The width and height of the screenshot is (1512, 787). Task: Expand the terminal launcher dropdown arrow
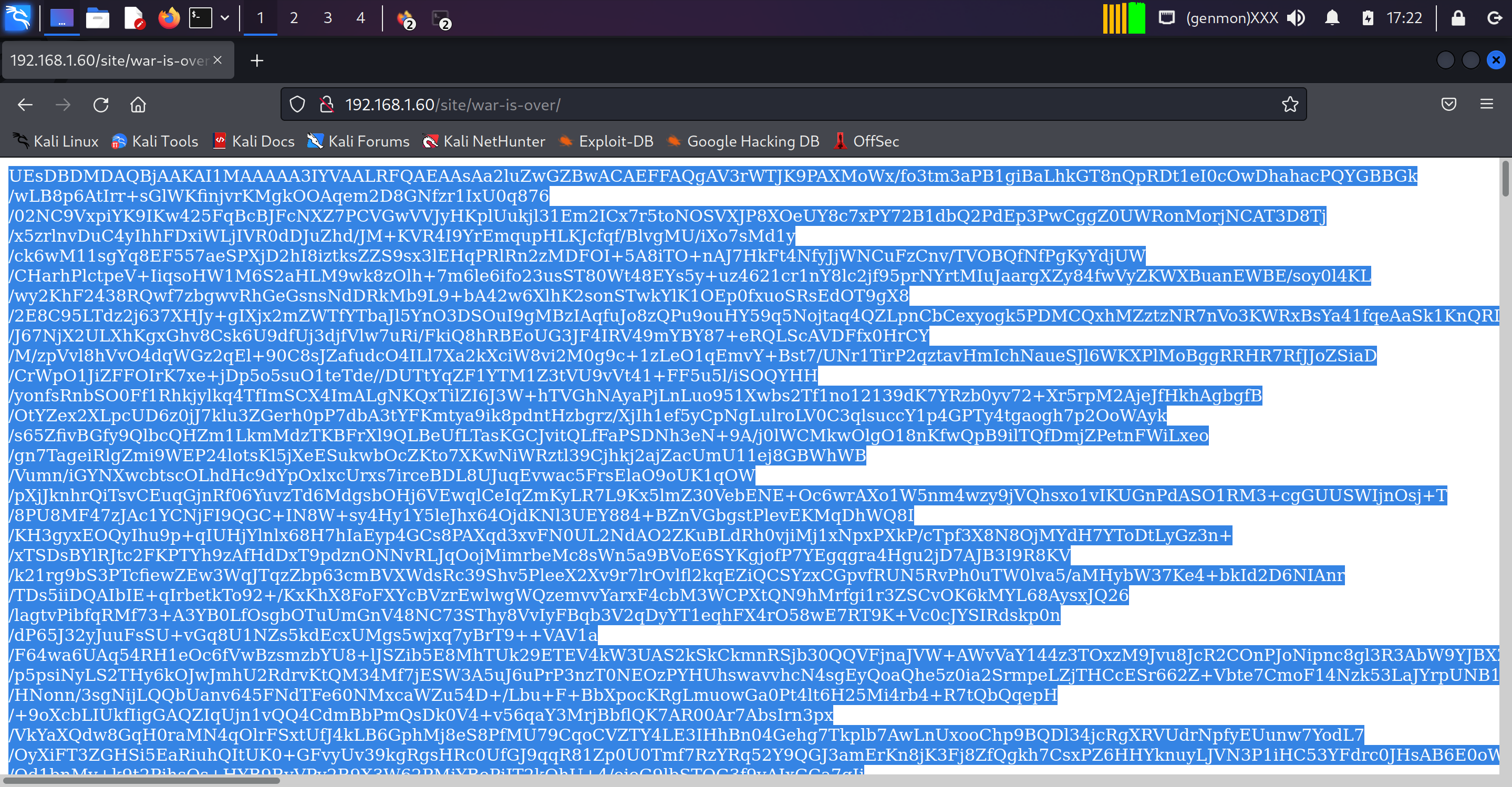[225, 18]
